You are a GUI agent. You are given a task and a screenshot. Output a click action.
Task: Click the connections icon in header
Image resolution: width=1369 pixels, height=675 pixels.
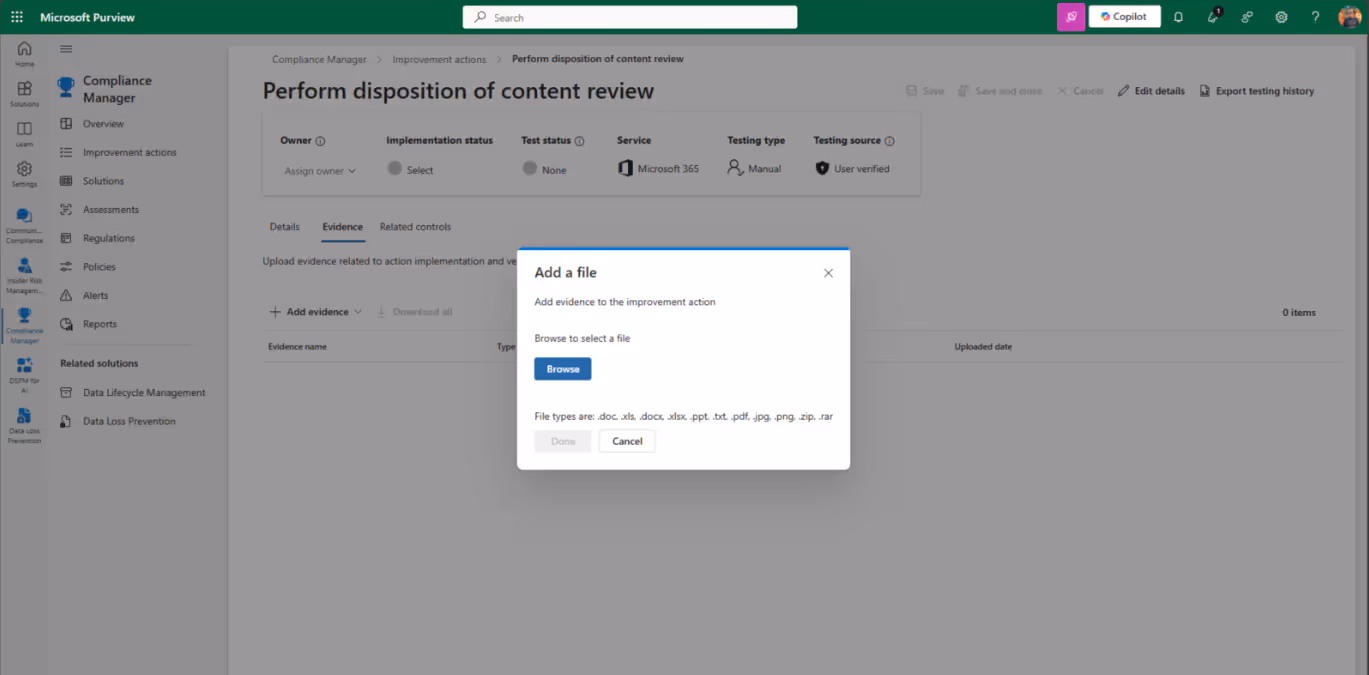[x=1247, y=17]
